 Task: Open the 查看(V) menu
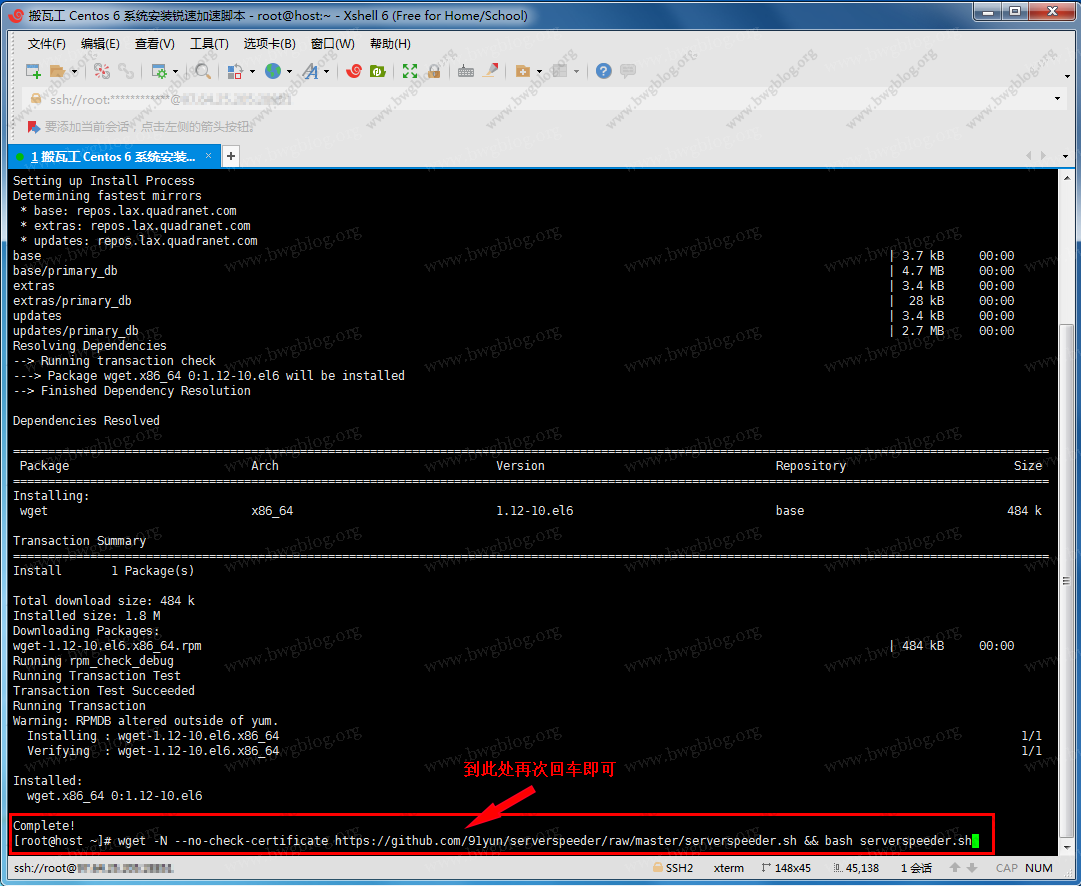(x=154, y=43)
